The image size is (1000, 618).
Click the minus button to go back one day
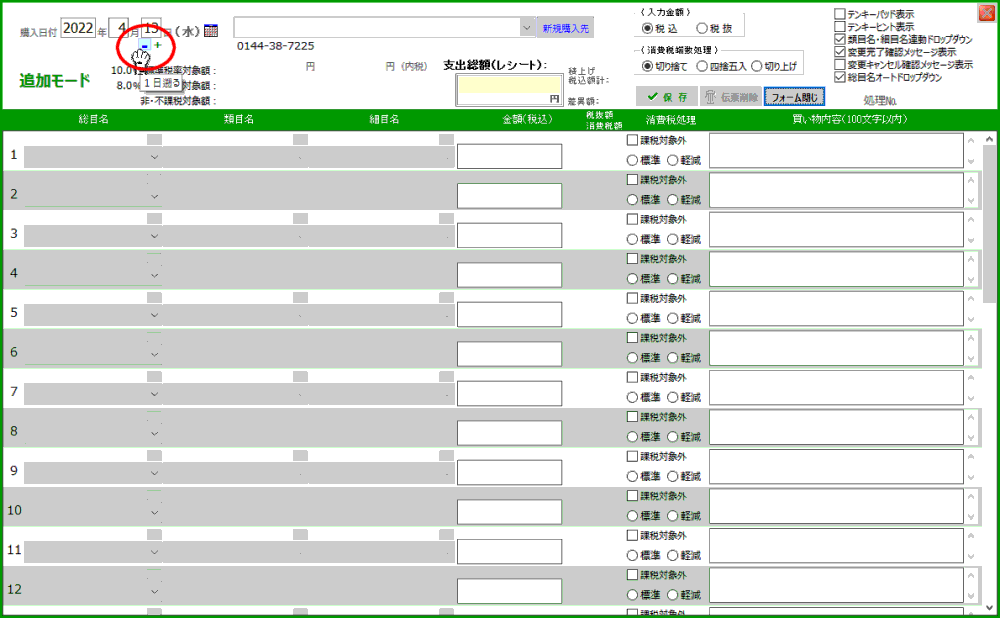145,46
